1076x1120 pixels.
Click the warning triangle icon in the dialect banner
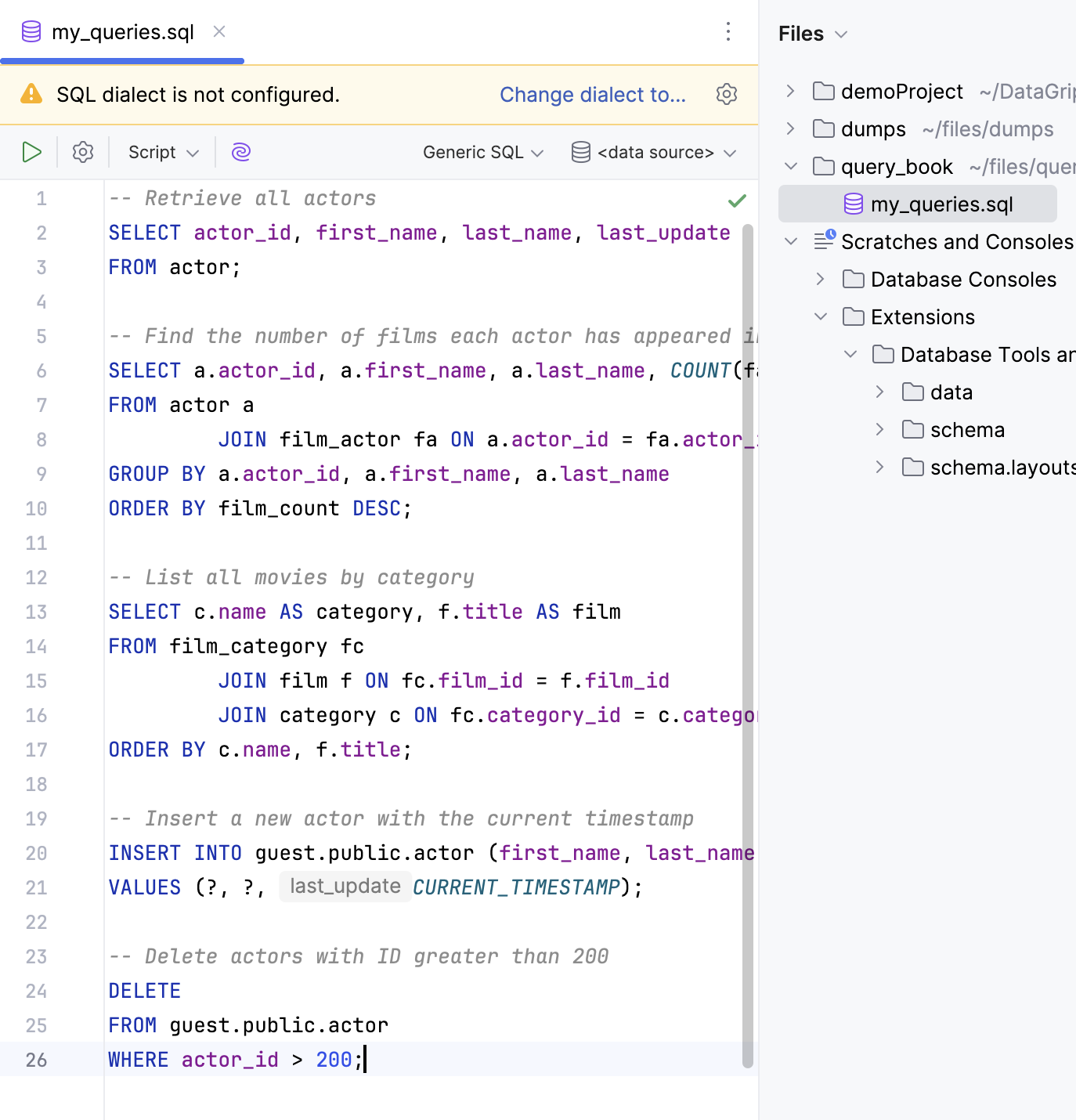pyautogui.click(x=31, y=94)
